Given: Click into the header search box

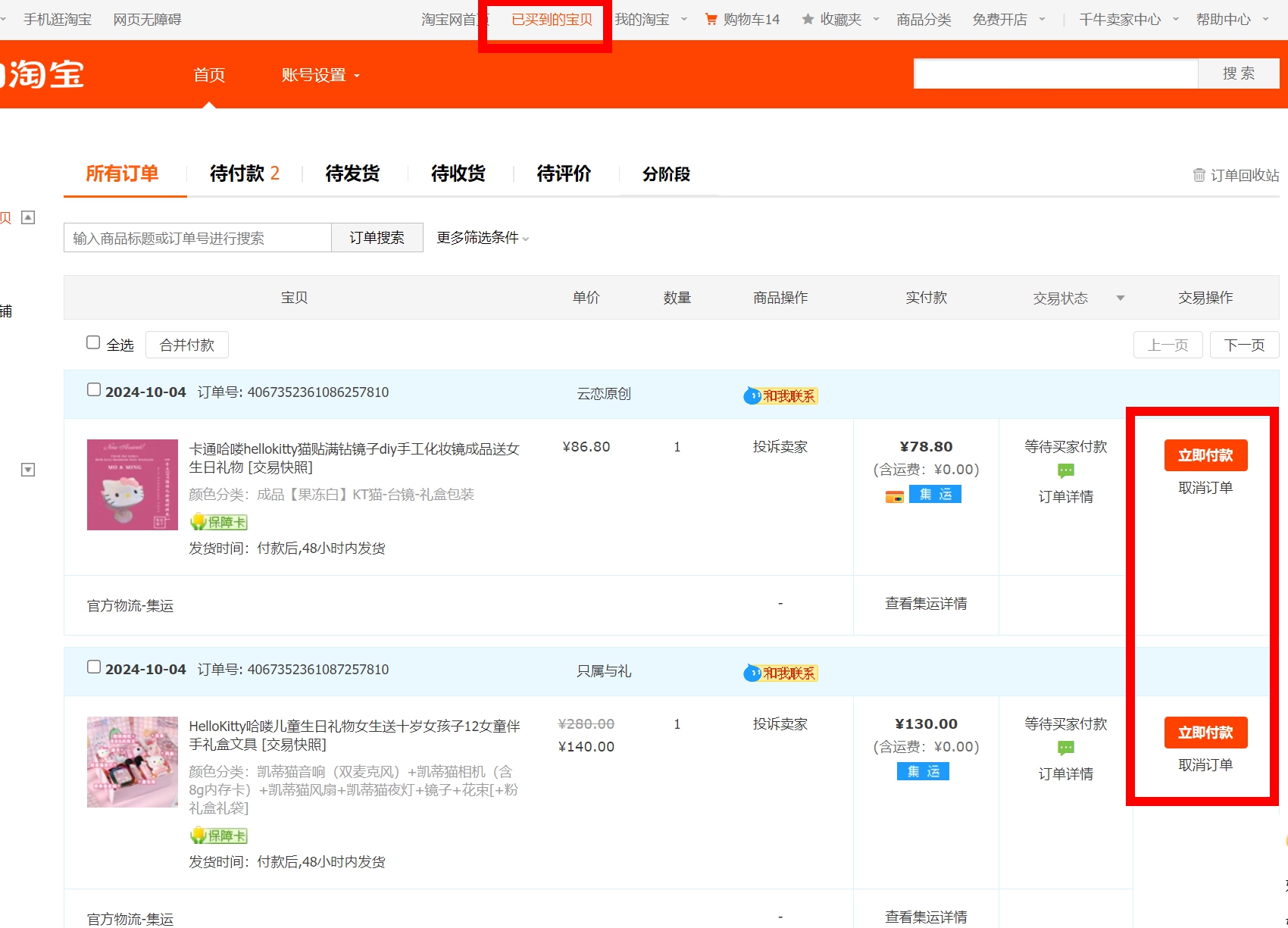Looking at the screenshot, I should (x=1055, y=73).
